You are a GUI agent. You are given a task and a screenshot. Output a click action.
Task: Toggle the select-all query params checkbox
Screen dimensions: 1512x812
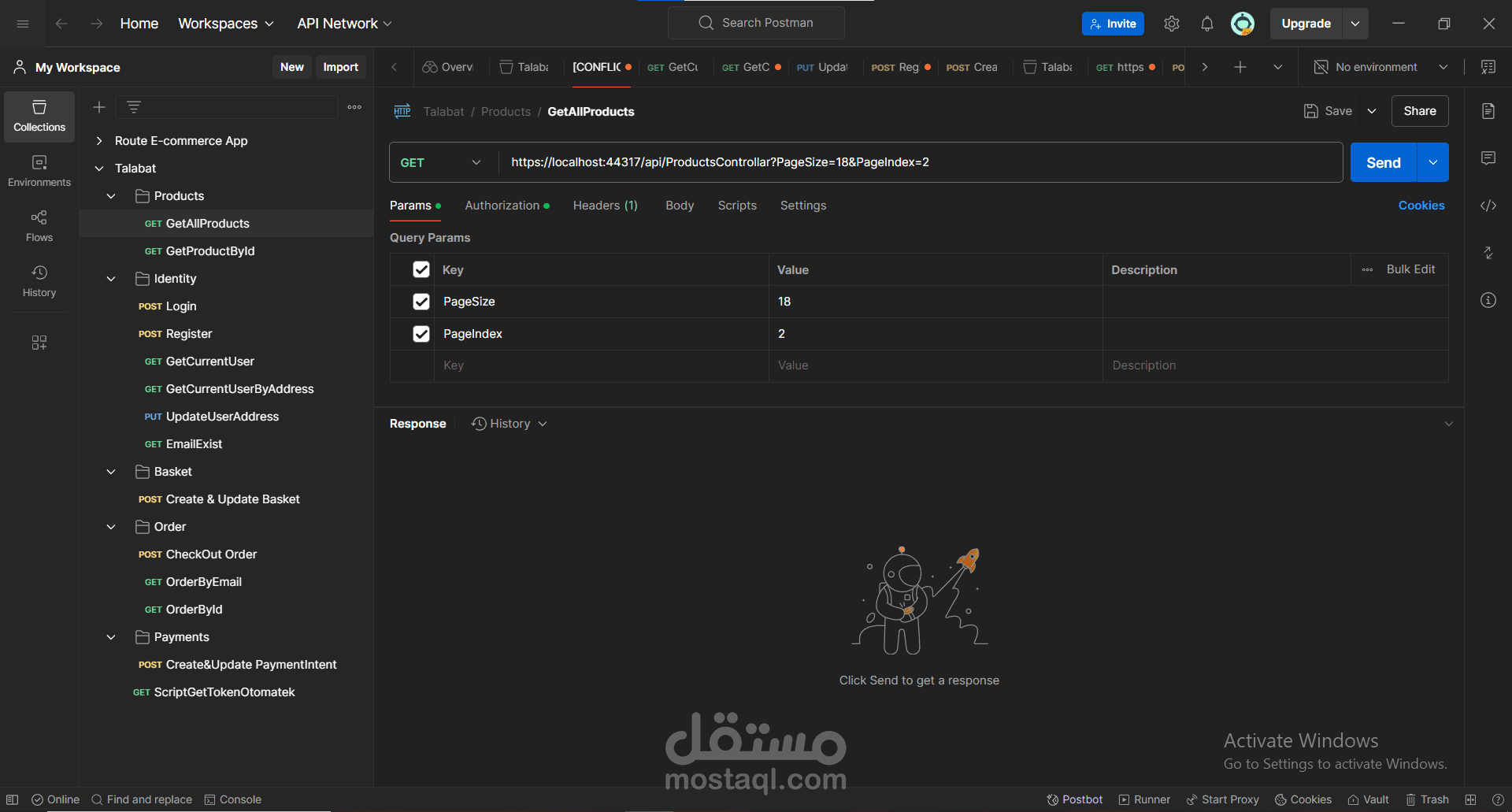tap(421, 269)
